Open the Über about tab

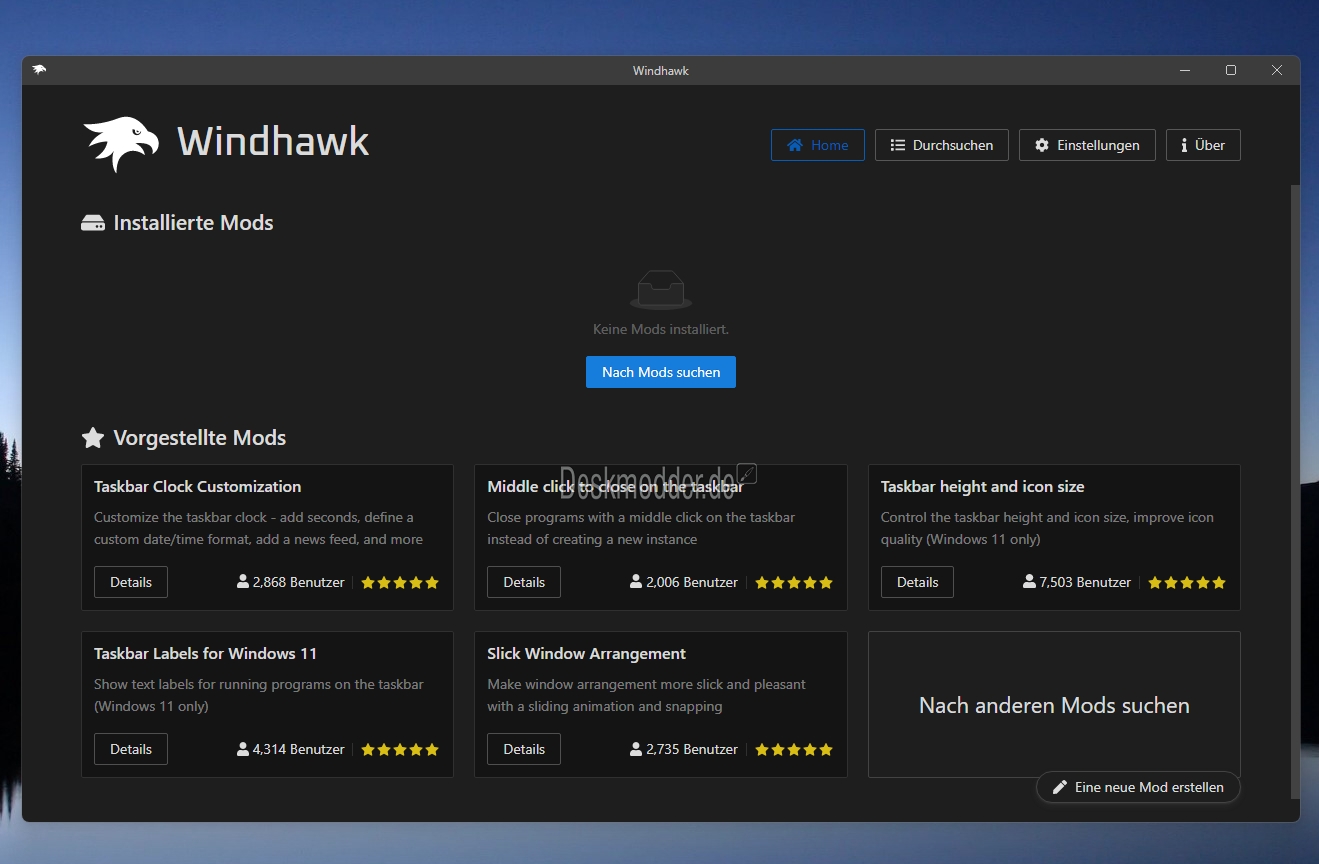pos(1203,145)
